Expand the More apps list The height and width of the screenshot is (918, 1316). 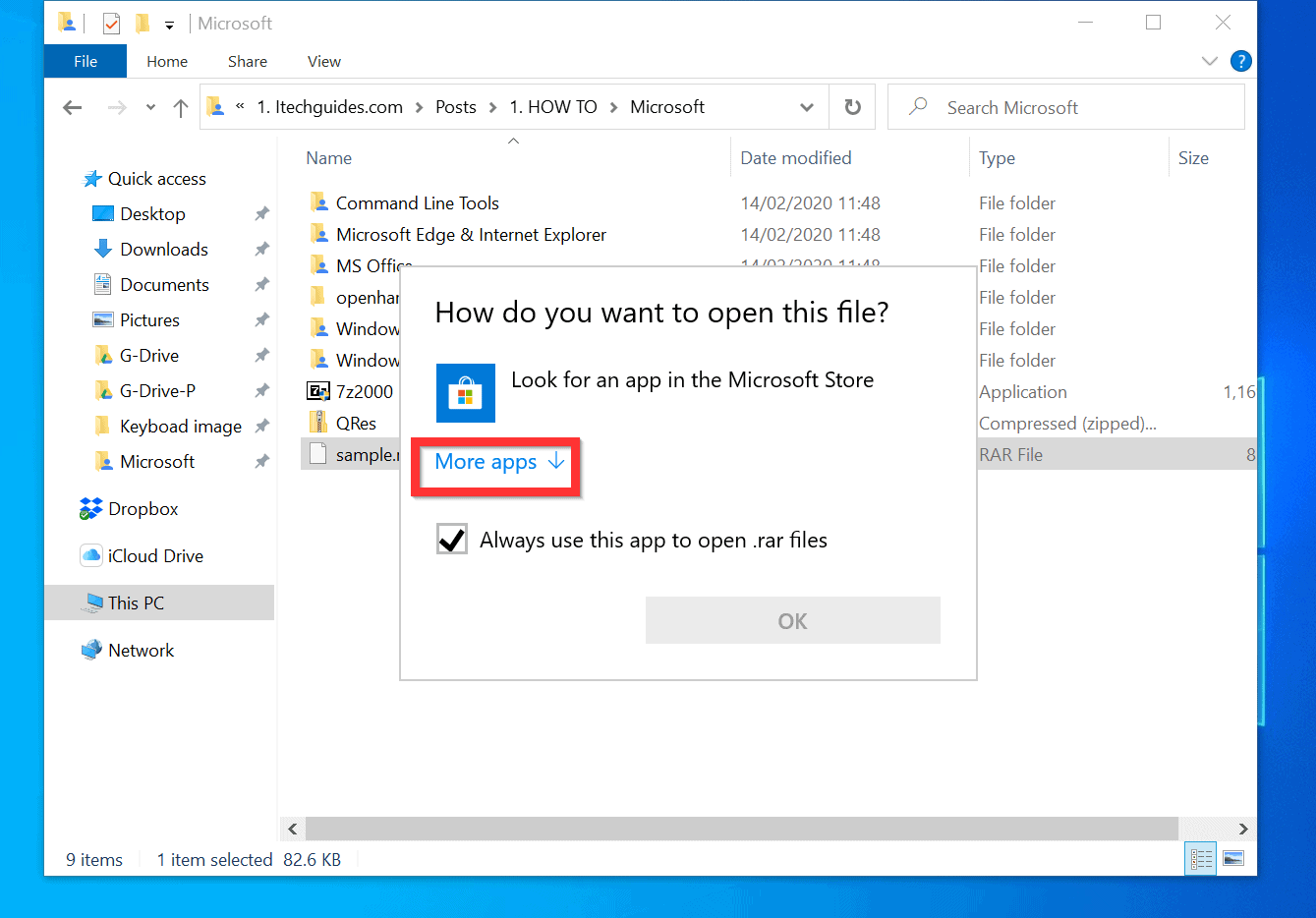coord(494,462)
